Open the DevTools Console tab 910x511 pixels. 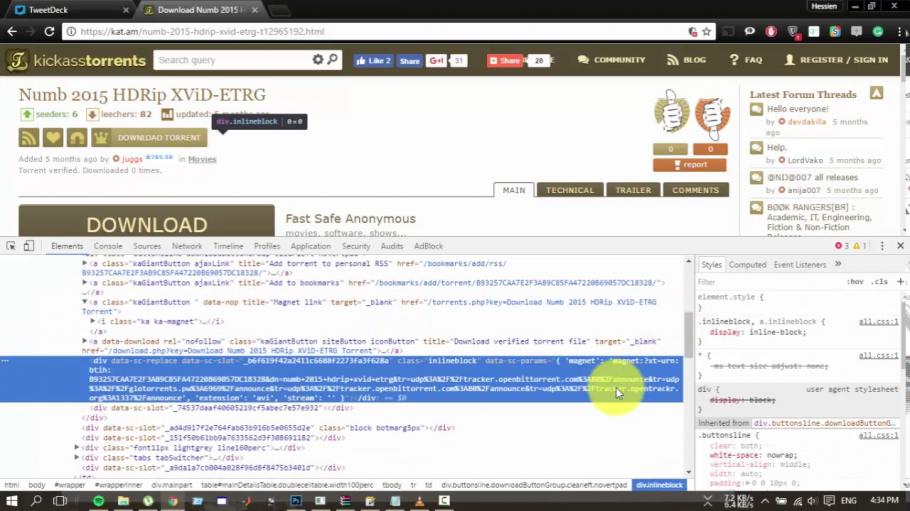(108, 246)
